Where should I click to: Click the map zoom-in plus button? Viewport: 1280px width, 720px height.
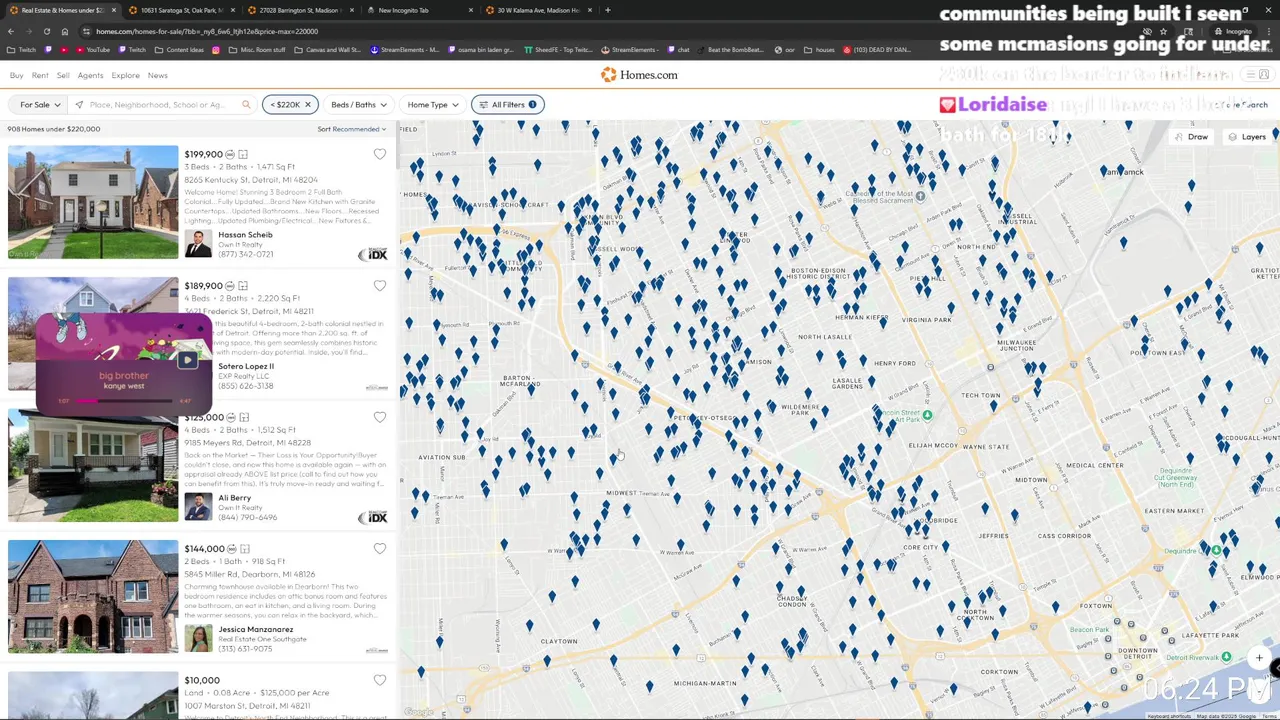tap(1260, 657)
